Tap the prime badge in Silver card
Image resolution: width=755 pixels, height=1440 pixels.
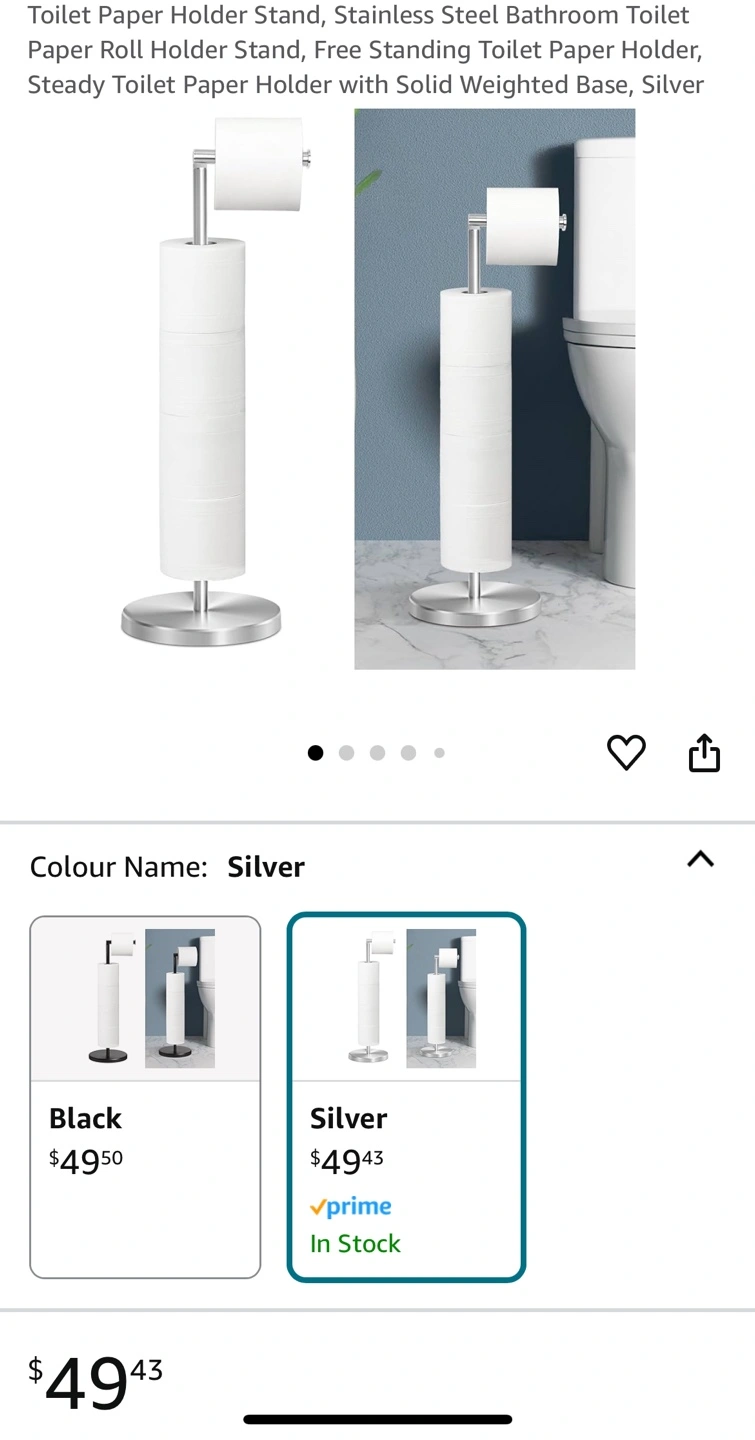[x=350, y=1207]
